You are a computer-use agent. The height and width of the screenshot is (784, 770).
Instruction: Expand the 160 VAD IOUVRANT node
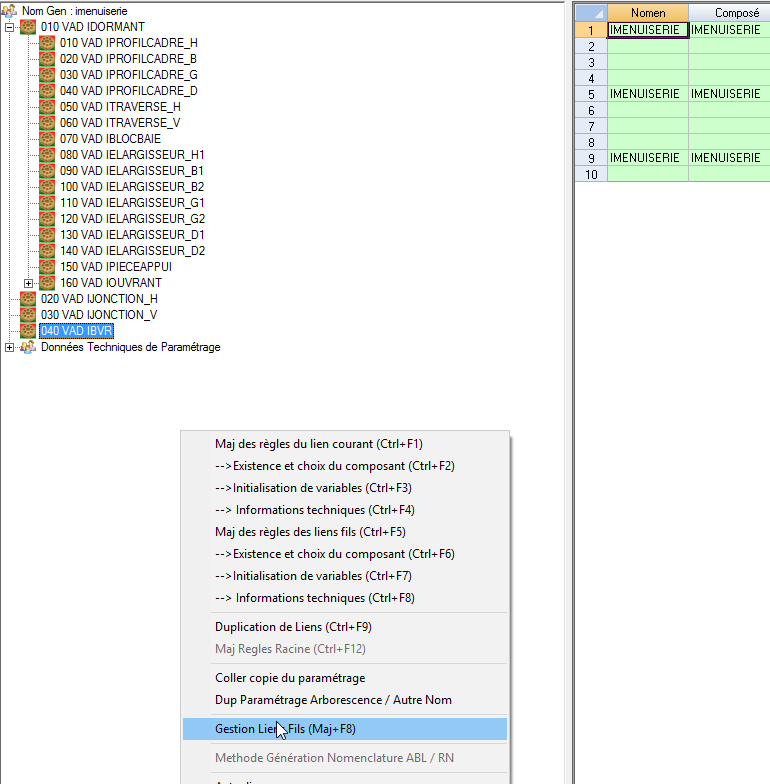click(x=29, y=283)
